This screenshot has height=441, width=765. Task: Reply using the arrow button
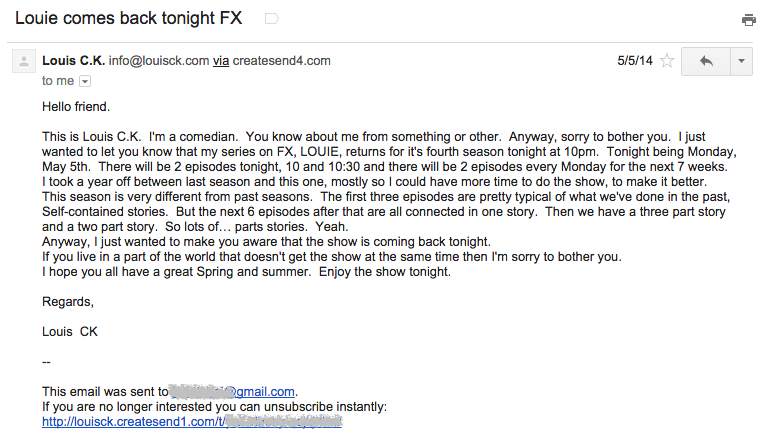(x=706, y=61)
